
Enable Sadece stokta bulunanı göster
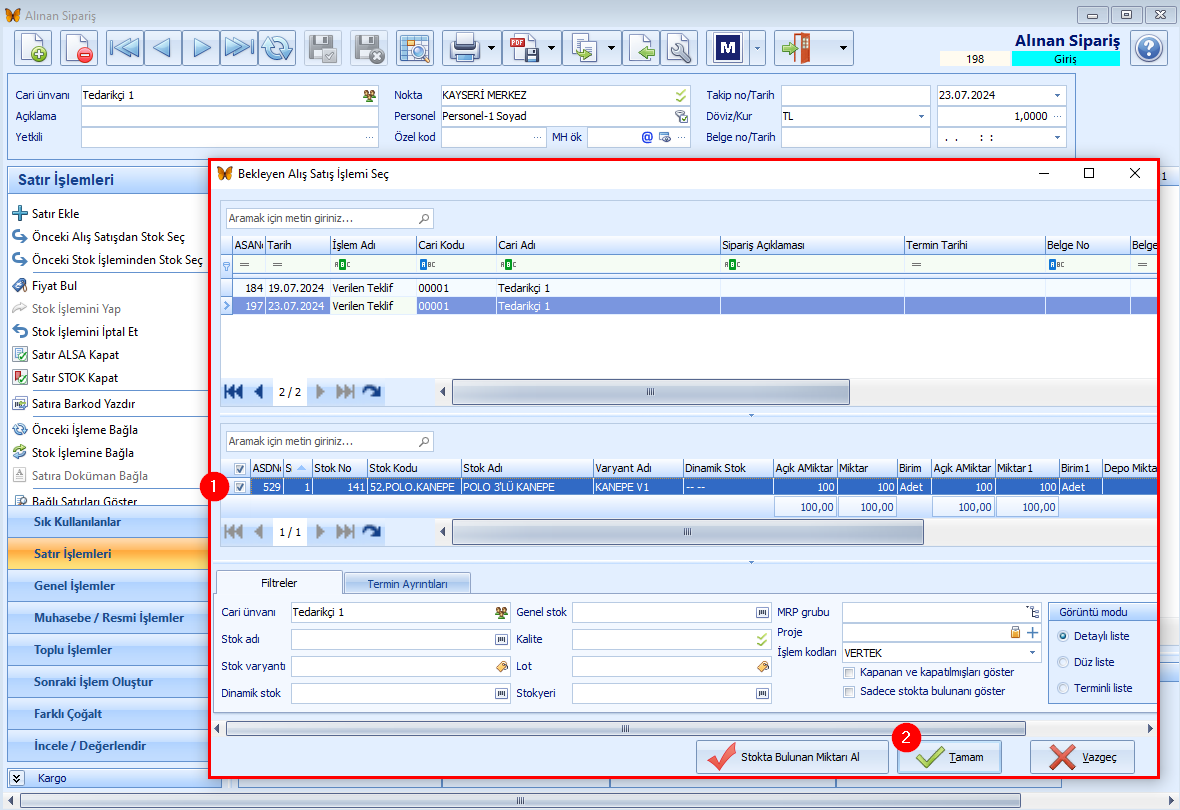click(x=850, y=691)
